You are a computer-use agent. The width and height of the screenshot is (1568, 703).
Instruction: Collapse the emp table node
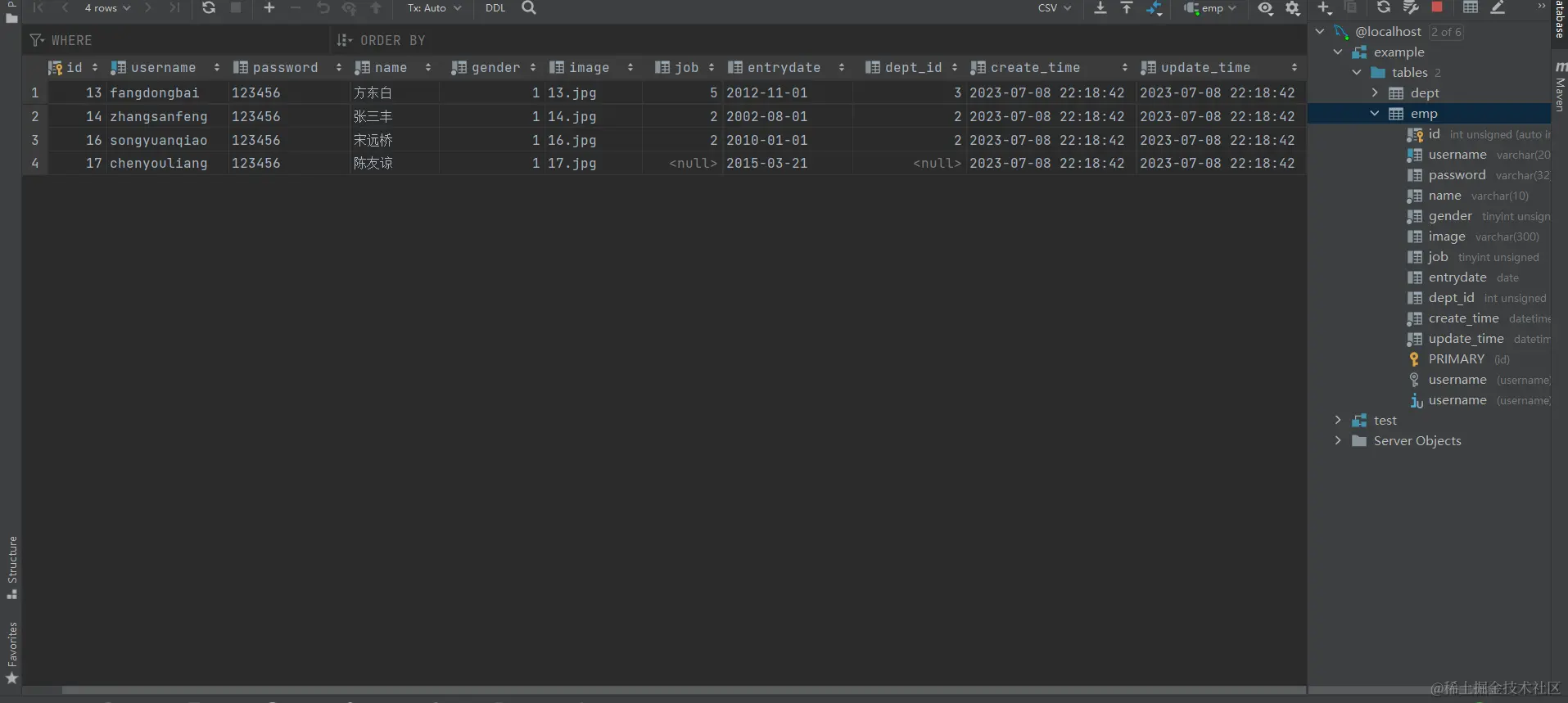point(1375,113)
